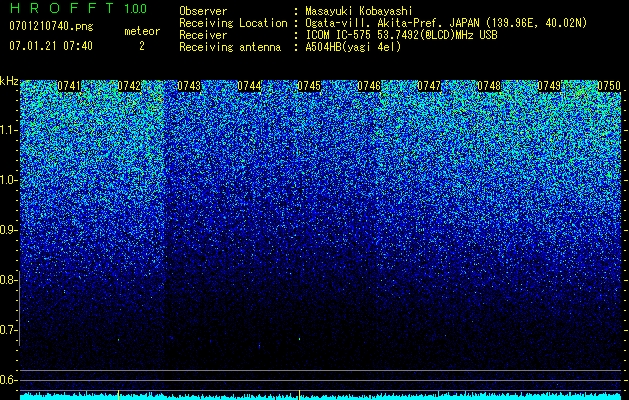Select location text Ogata-vill. Akita-Pref. JAPAN

pyautogui.click(x=393, y=24)
